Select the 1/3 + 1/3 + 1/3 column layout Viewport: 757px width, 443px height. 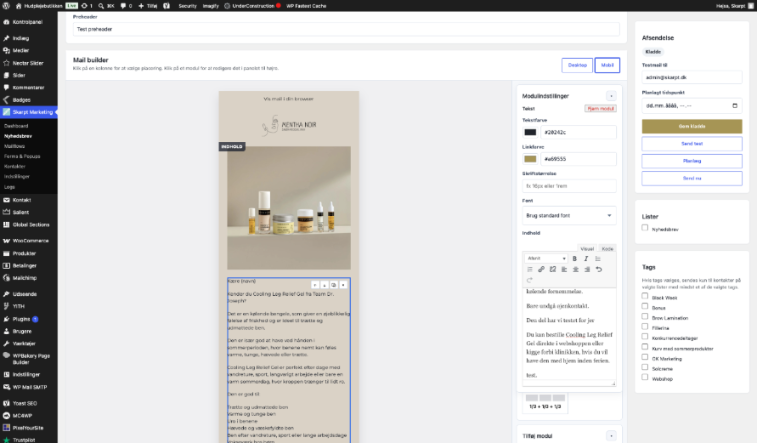click(x=545, y=402)
